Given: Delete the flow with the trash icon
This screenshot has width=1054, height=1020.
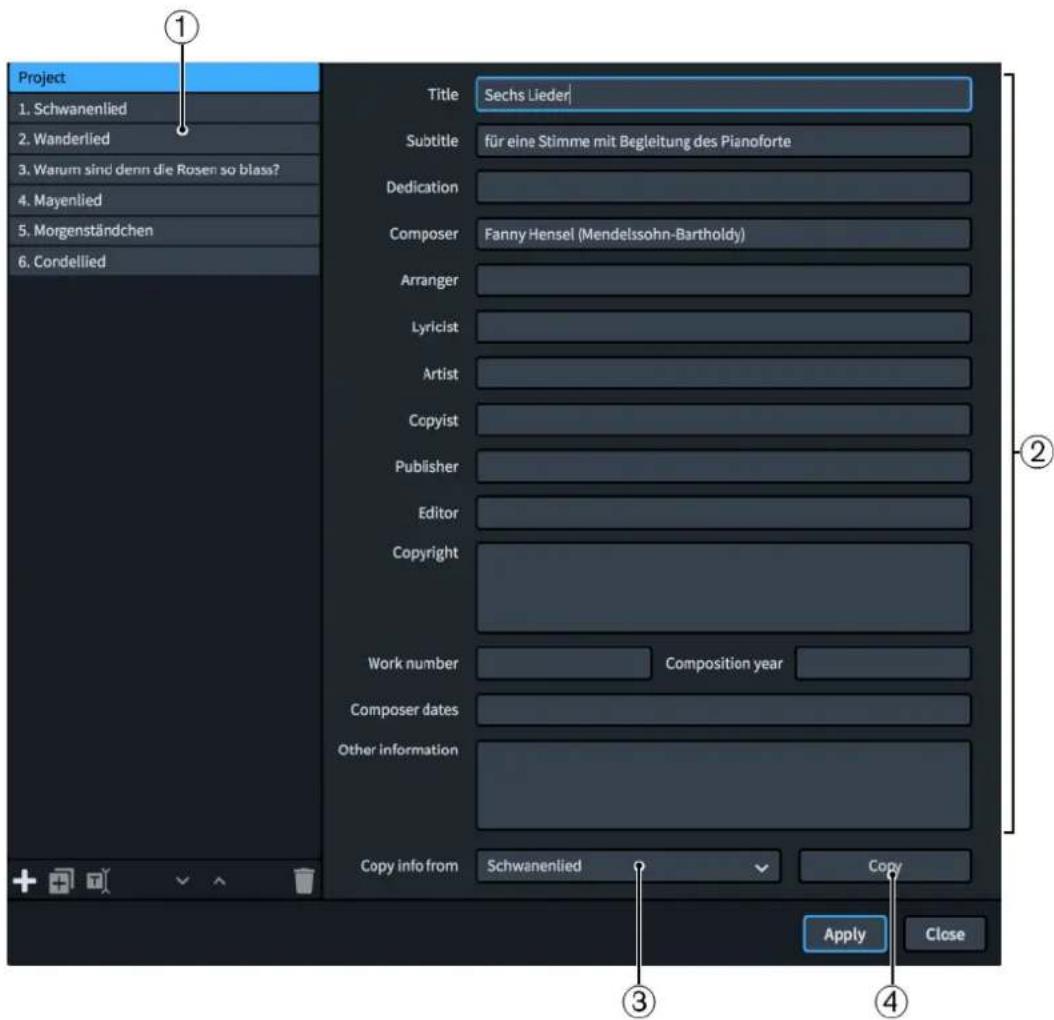Looking at the screenshot, I should (x=304, y=880).
